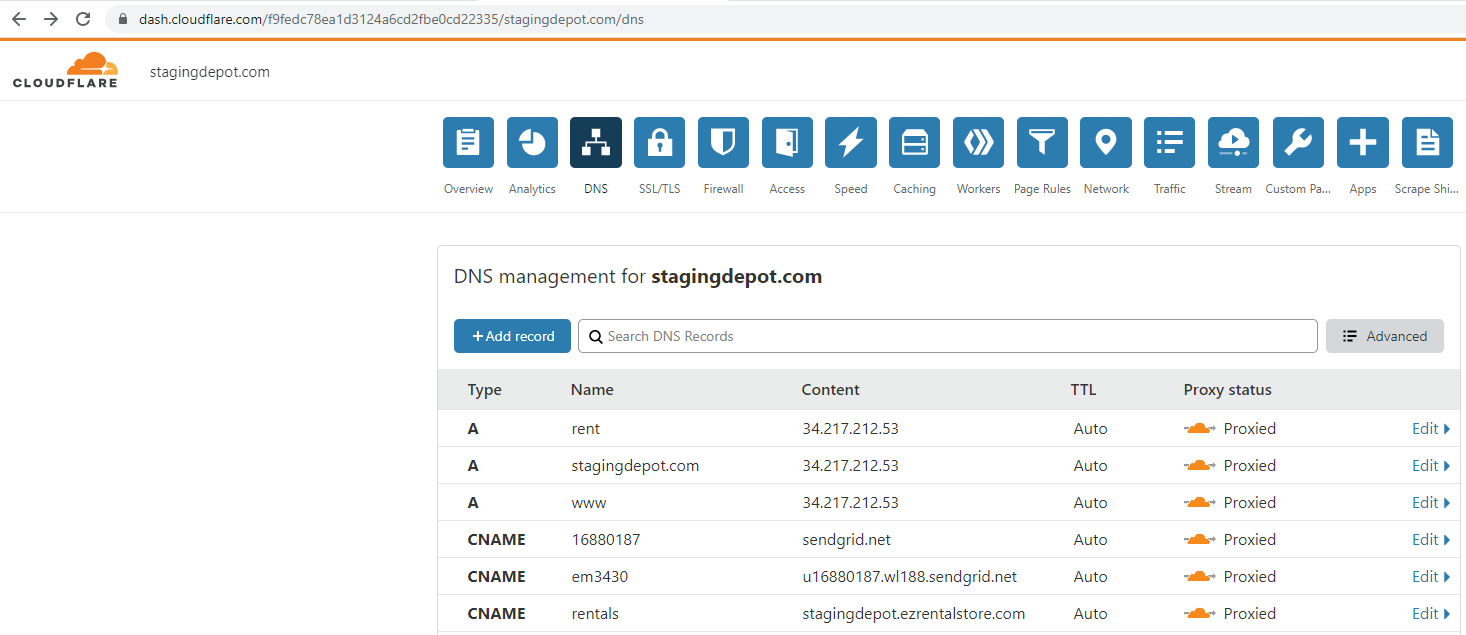Click the browser address bar URL
Screen dimensions: 1466x635
pyautogui.click(x=391, y=19)
